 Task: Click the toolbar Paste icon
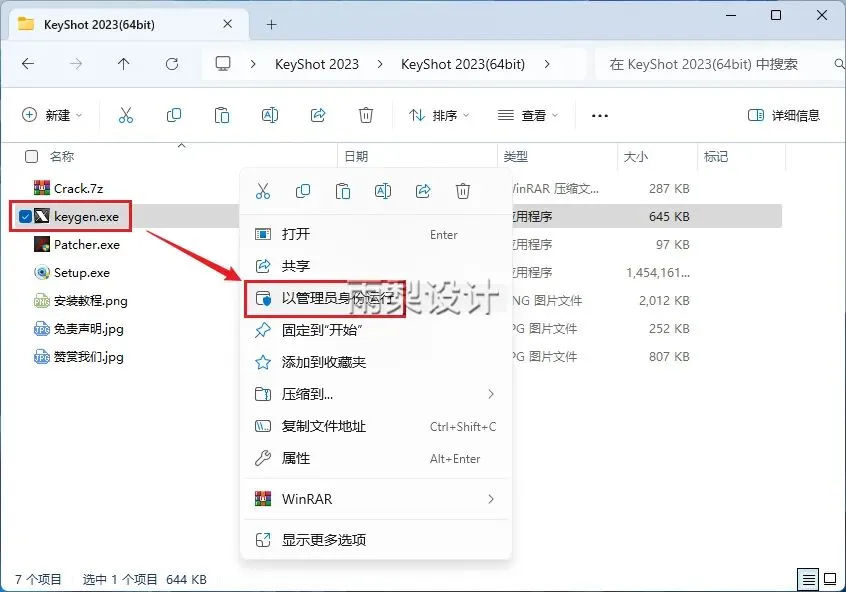[222, 115]
